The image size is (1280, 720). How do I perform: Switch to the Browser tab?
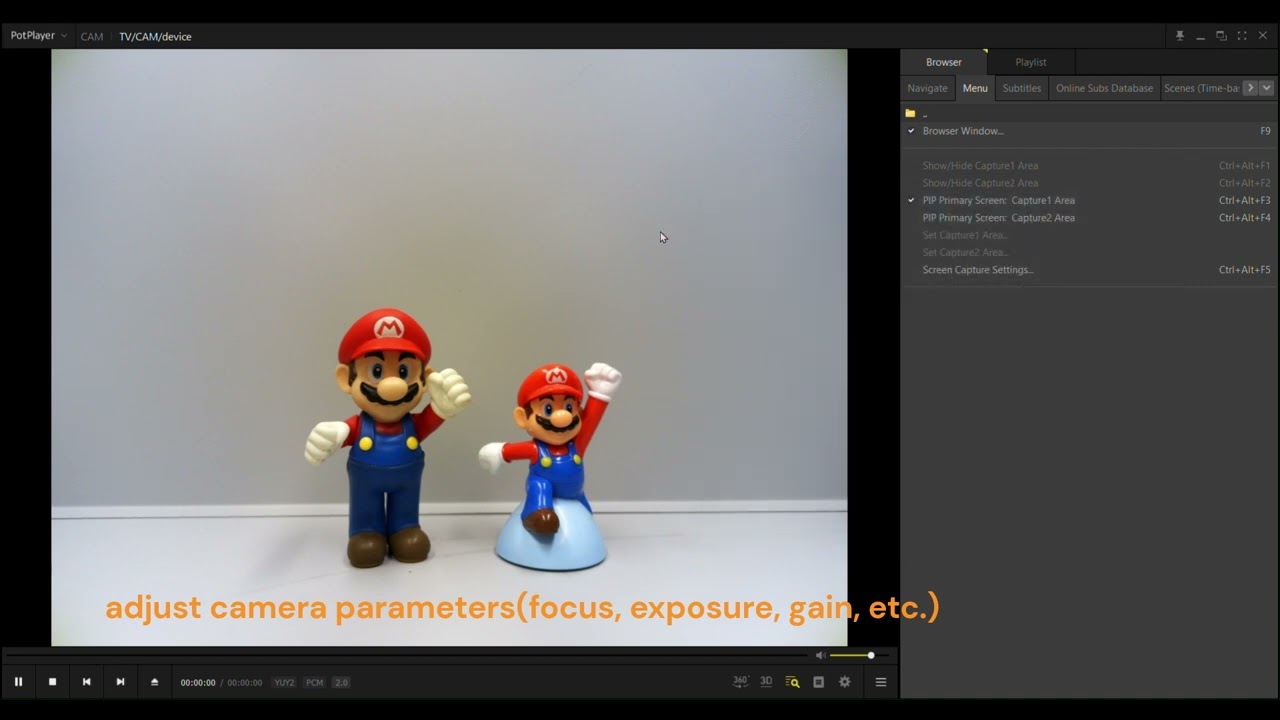click(x=943, y=62)
